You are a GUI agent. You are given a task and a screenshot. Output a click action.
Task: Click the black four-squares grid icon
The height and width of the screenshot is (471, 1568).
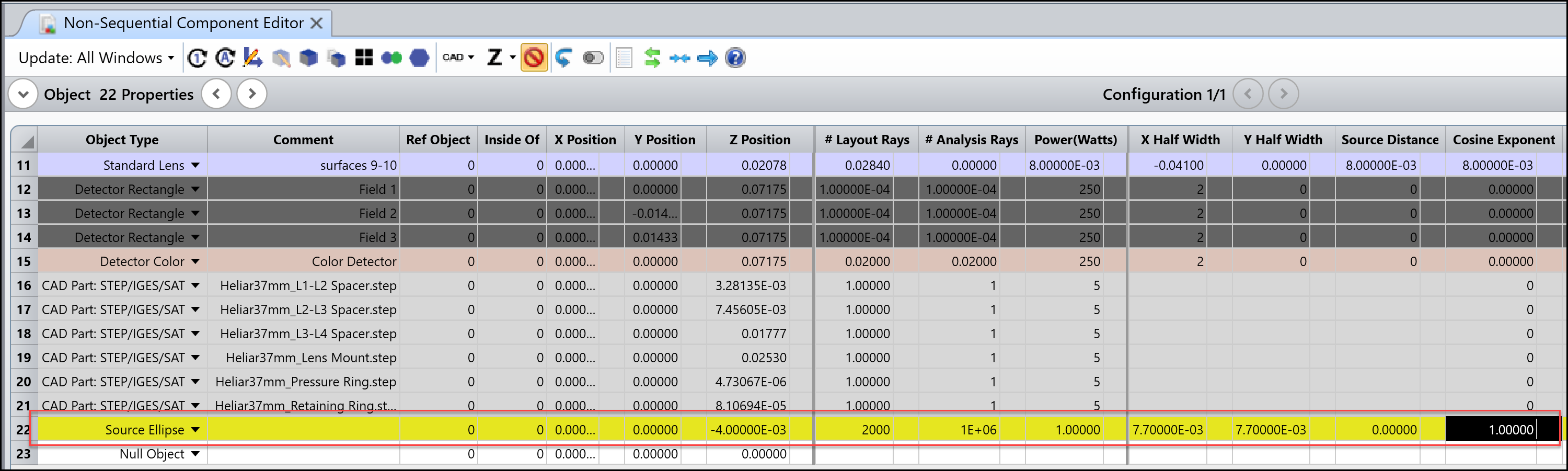364,58
